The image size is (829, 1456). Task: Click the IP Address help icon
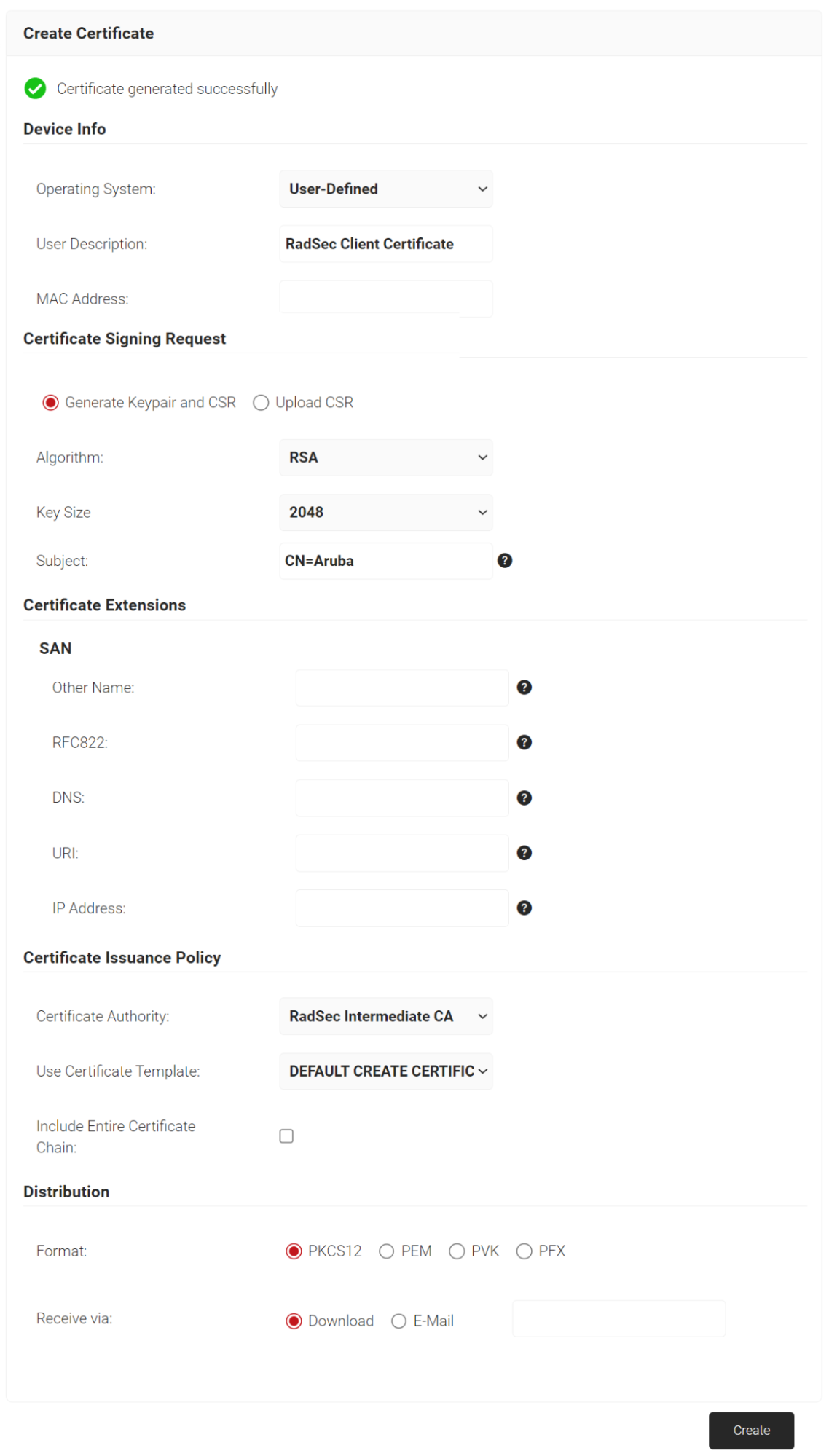(524, 908)
